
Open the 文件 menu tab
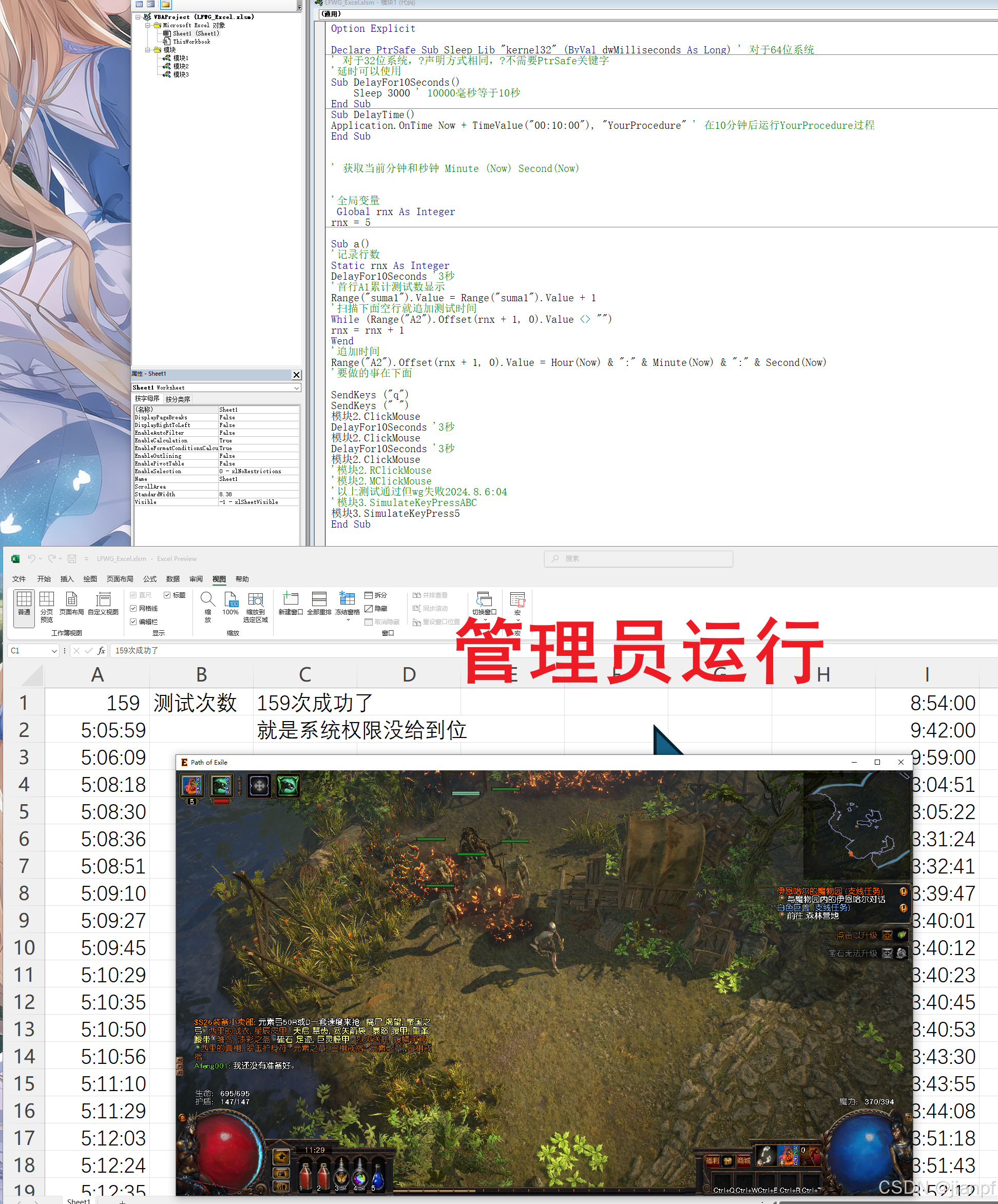pos(19,579)
